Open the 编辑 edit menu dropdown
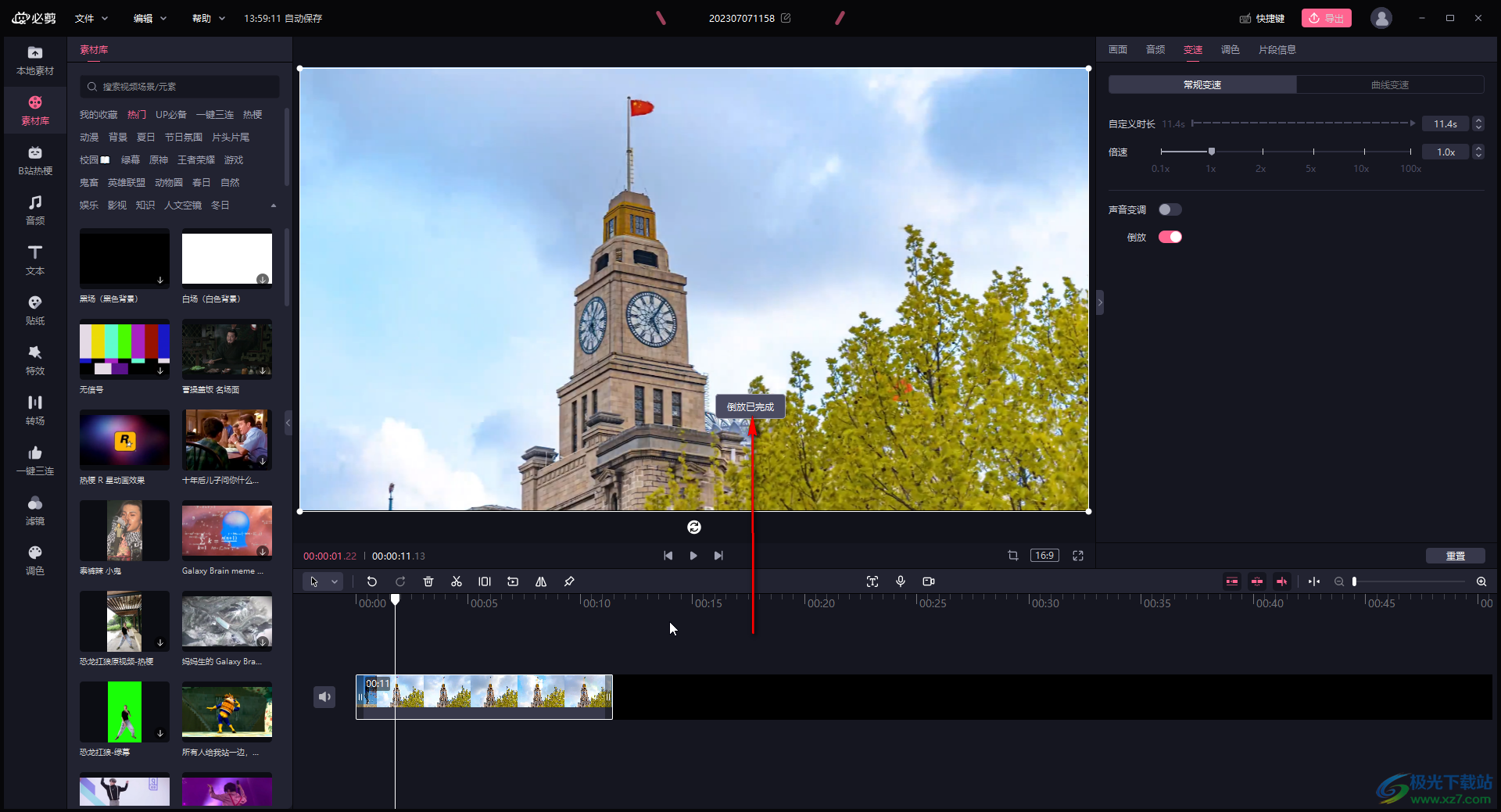The height and width of the screenshot is (812, 1501). 150,18
